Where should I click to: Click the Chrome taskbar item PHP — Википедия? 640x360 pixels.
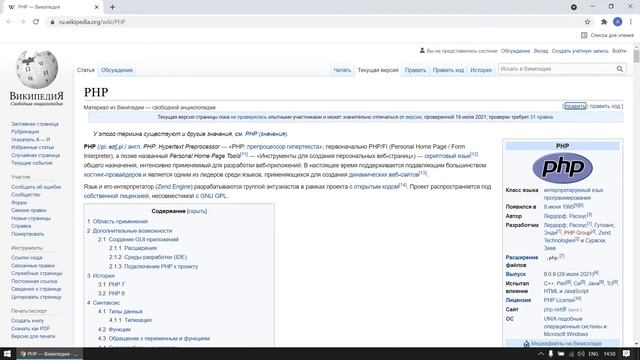click(49, 354)
